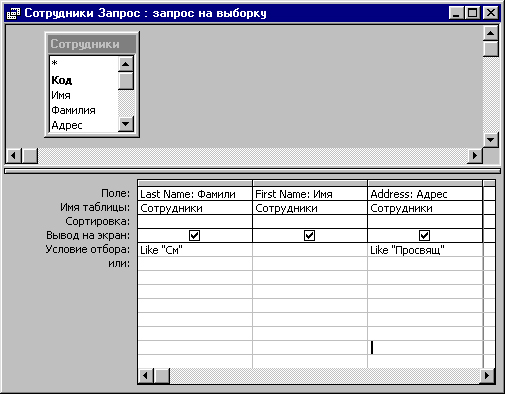Click the Поле: row label
Screen dimensions: 505x394
click(116, 193)
